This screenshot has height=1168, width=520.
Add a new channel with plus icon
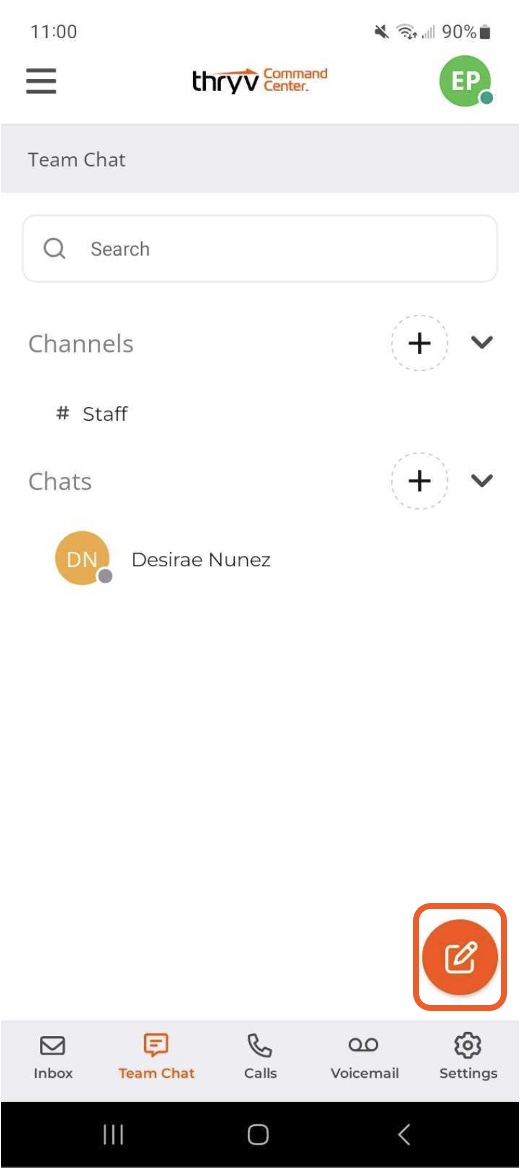pos(419,343)
